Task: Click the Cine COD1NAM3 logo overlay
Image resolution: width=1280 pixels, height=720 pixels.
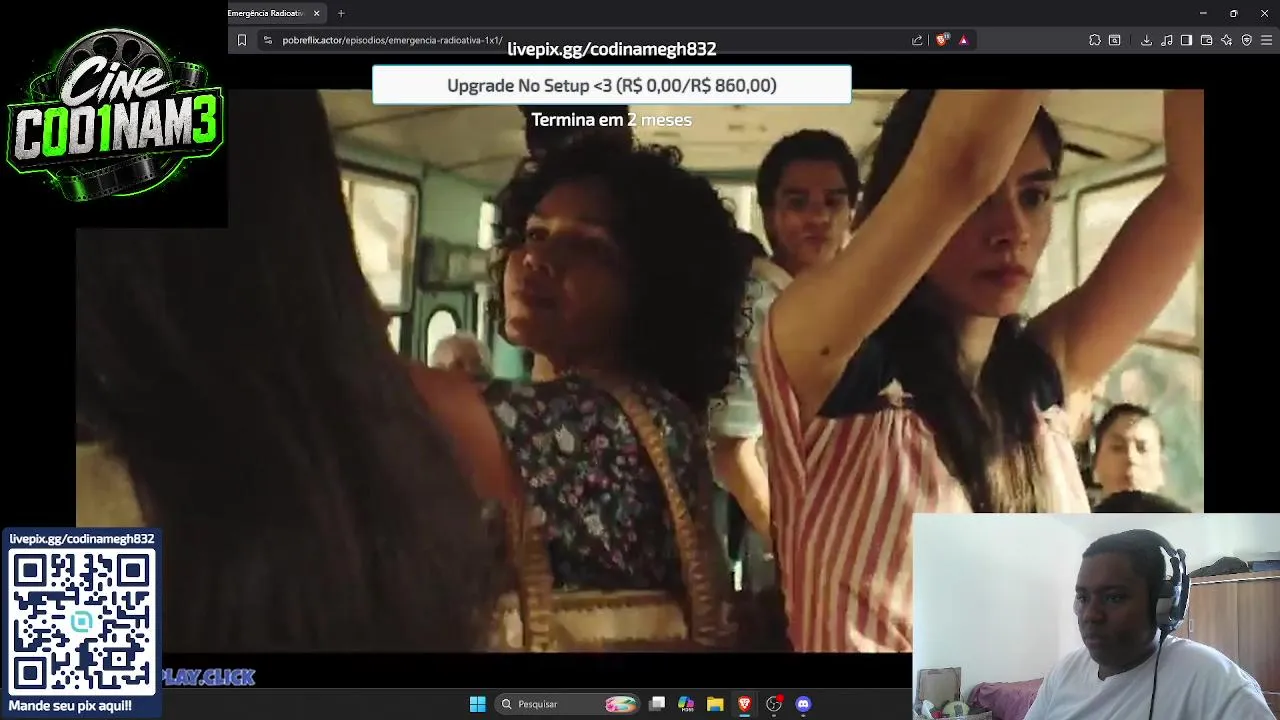Action: pos(114,114)
